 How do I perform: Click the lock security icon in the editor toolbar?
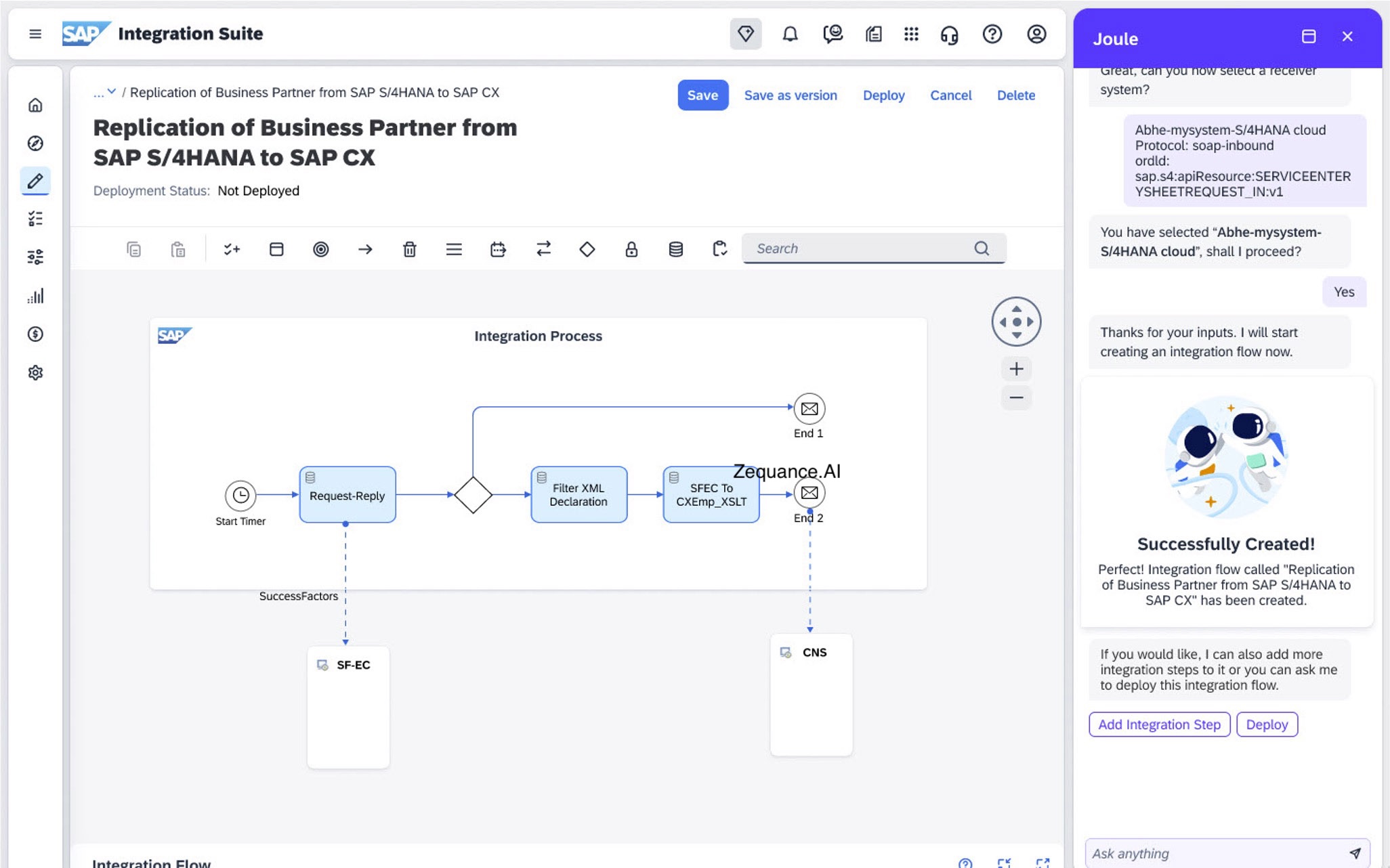point(631,249)
